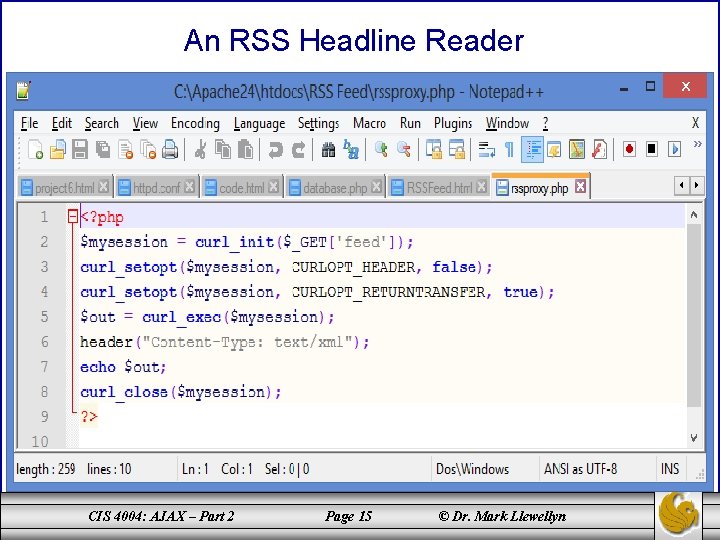
Task: Click the Dos\Windows line ending status
Action: coord(472,469)
